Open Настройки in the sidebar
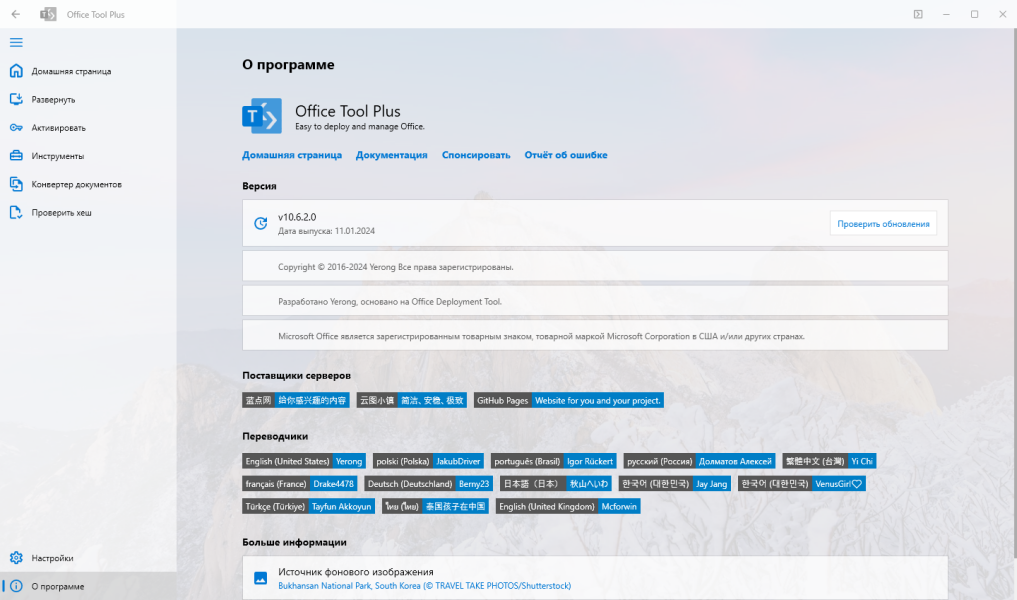Viewport: 1017px width, 600px height. (88, 558)
